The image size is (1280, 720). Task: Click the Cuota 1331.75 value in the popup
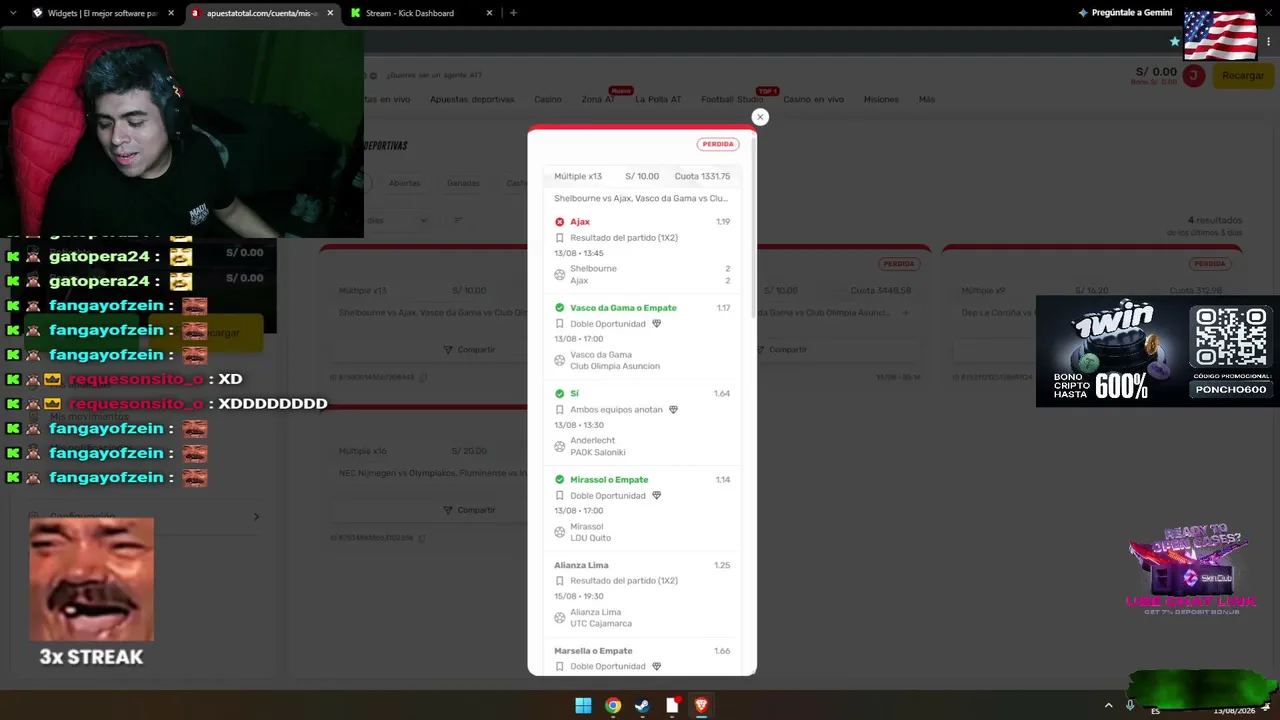click(702, 176)
